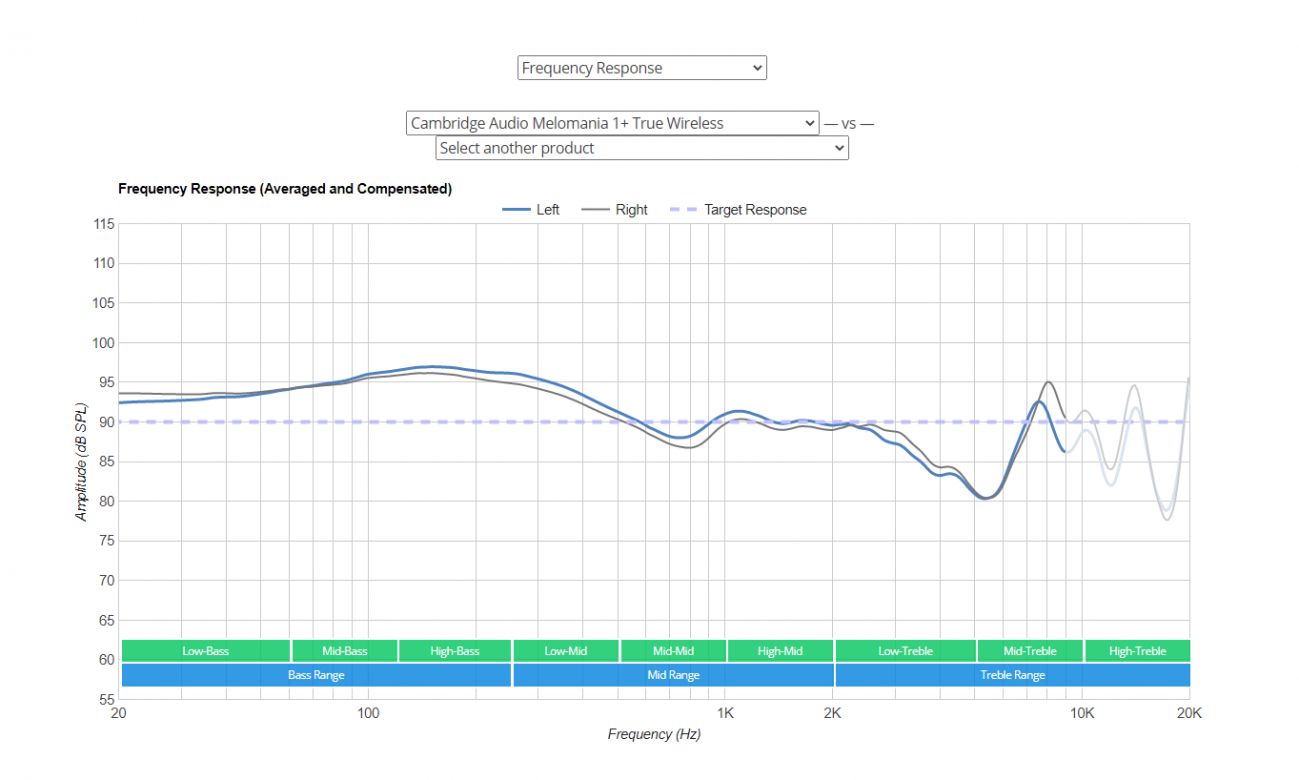1299x780 pixels.
Task: Click the 115 amplitude axis value
Action: (105, 224)
